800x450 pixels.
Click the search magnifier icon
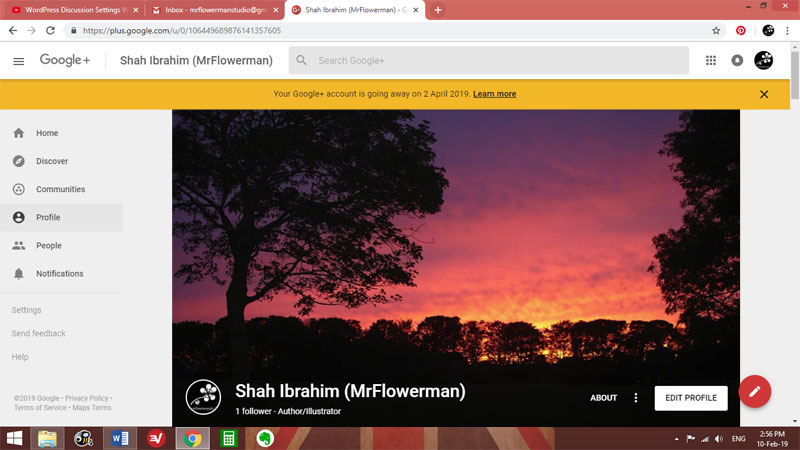[302, 60]
